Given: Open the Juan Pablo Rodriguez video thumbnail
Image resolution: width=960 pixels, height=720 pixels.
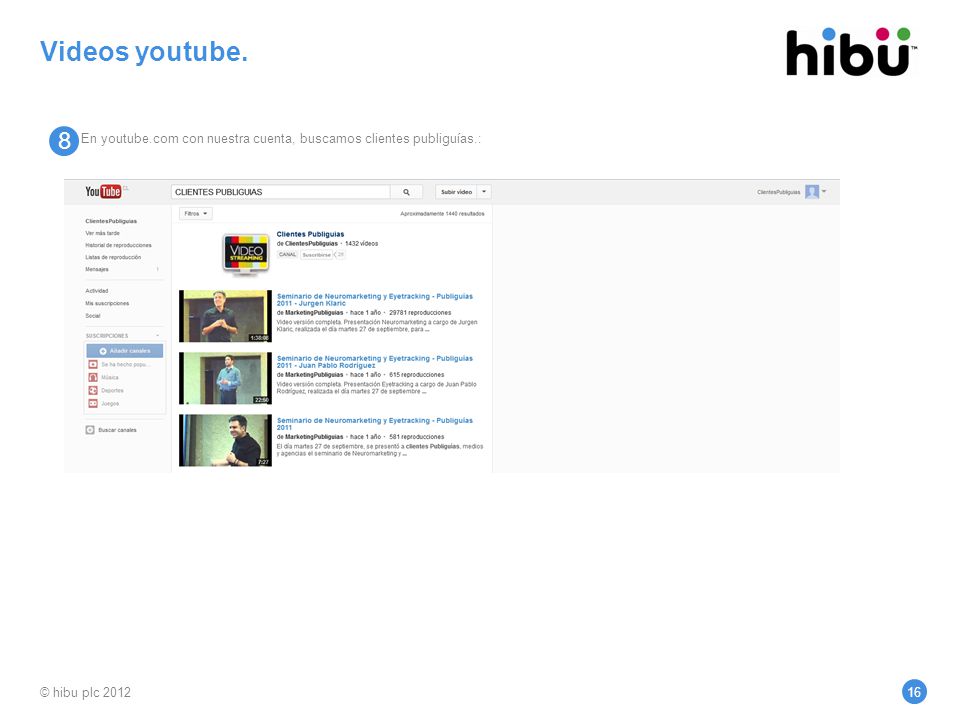Looking at the screenshot, I should (225, 378).
